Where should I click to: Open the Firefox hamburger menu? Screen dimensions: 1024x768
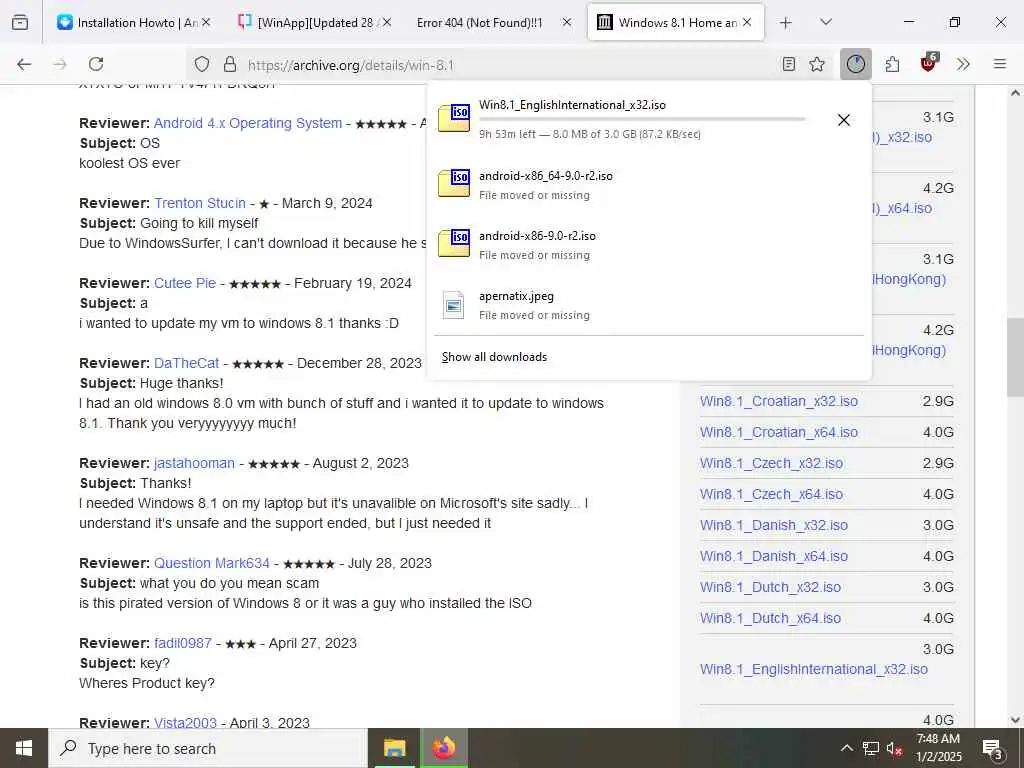[x=1000, y=64]
